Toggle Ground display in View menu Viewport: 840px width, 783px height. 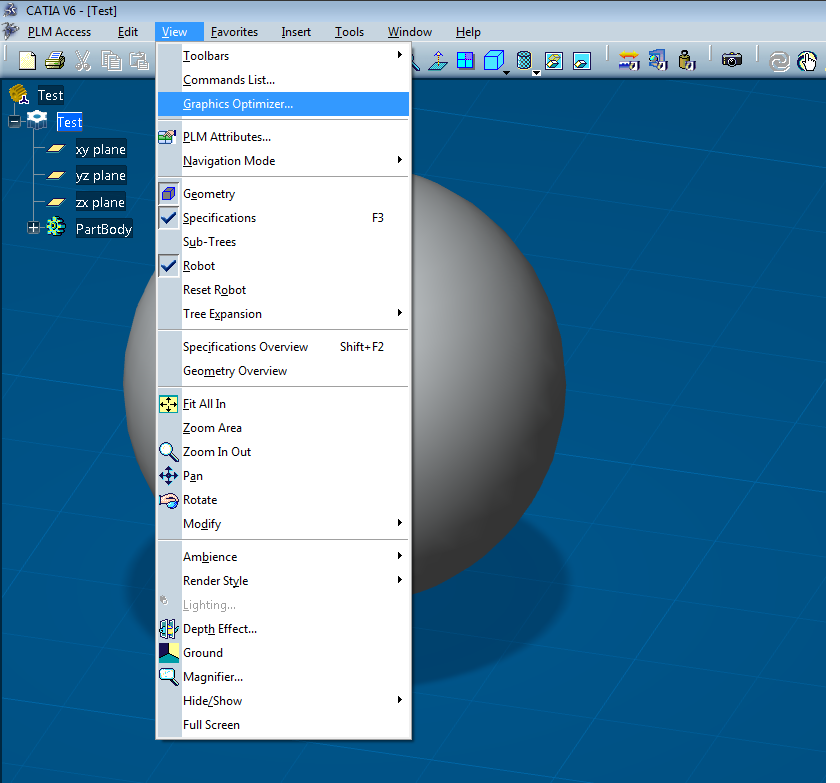[283, 653]
